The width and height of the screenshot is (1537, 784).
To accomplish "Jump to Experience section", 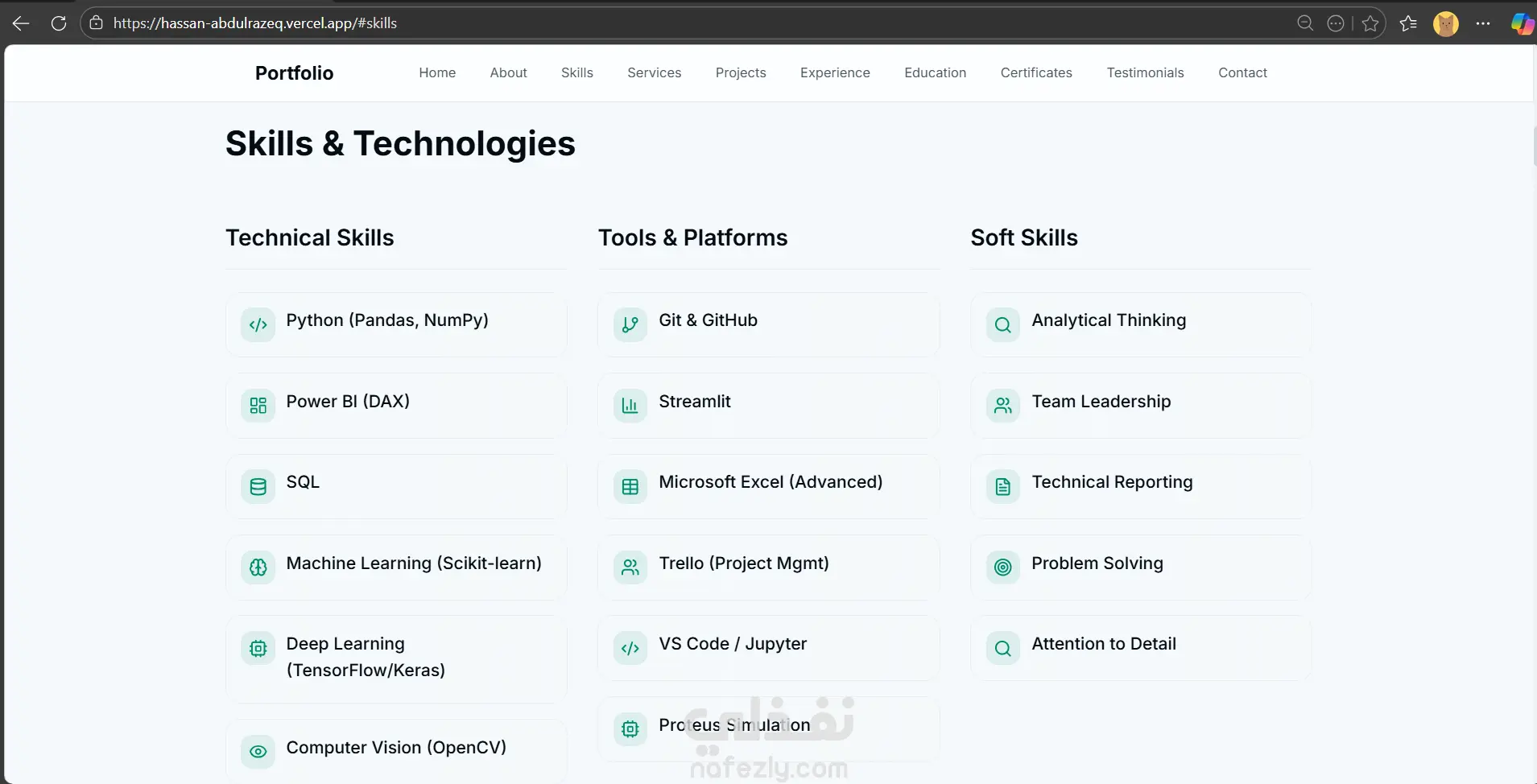I will point(835,72).
